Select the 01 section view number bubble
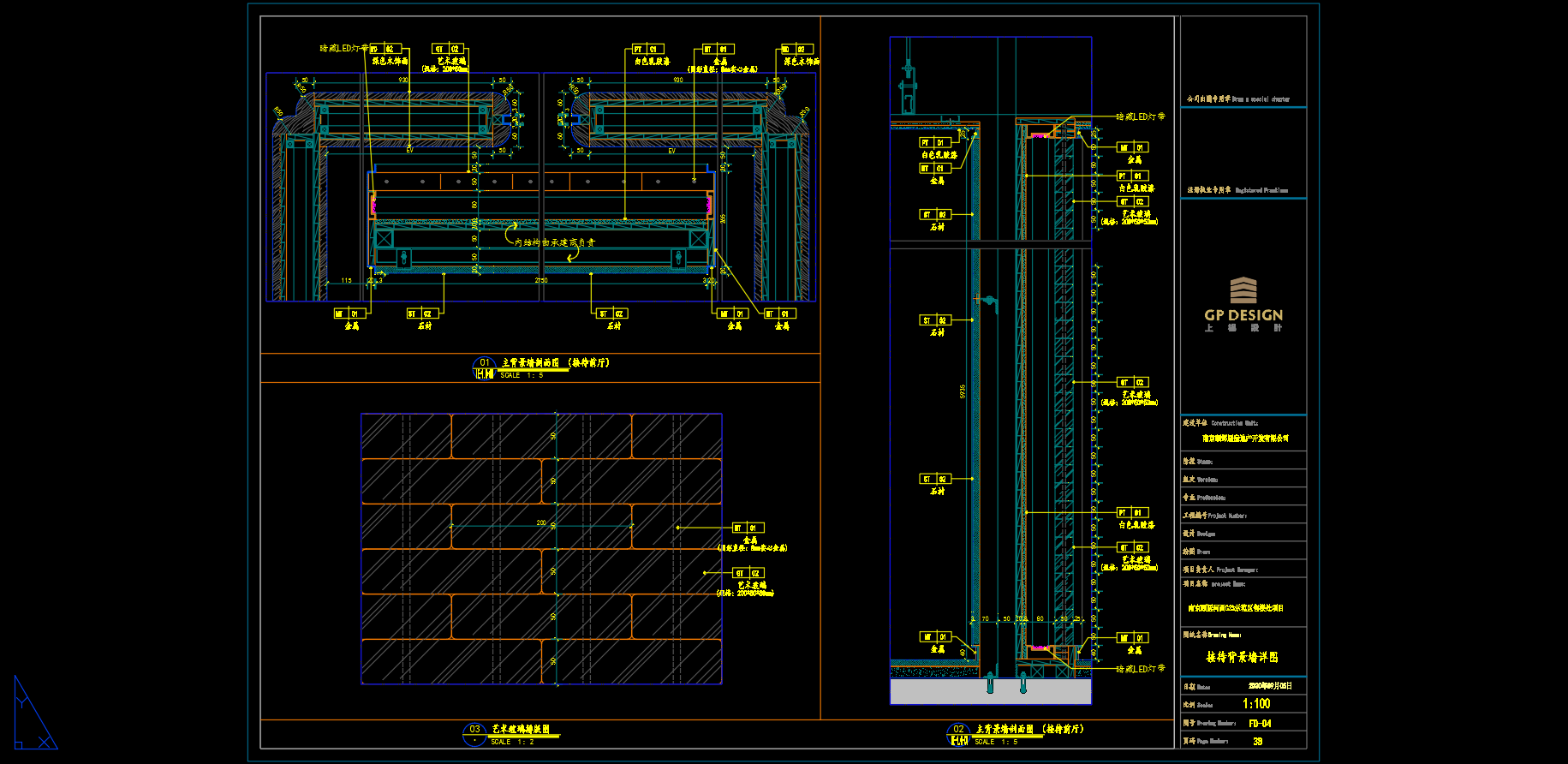Screen dimensions: 1568x764 (485, 363)
